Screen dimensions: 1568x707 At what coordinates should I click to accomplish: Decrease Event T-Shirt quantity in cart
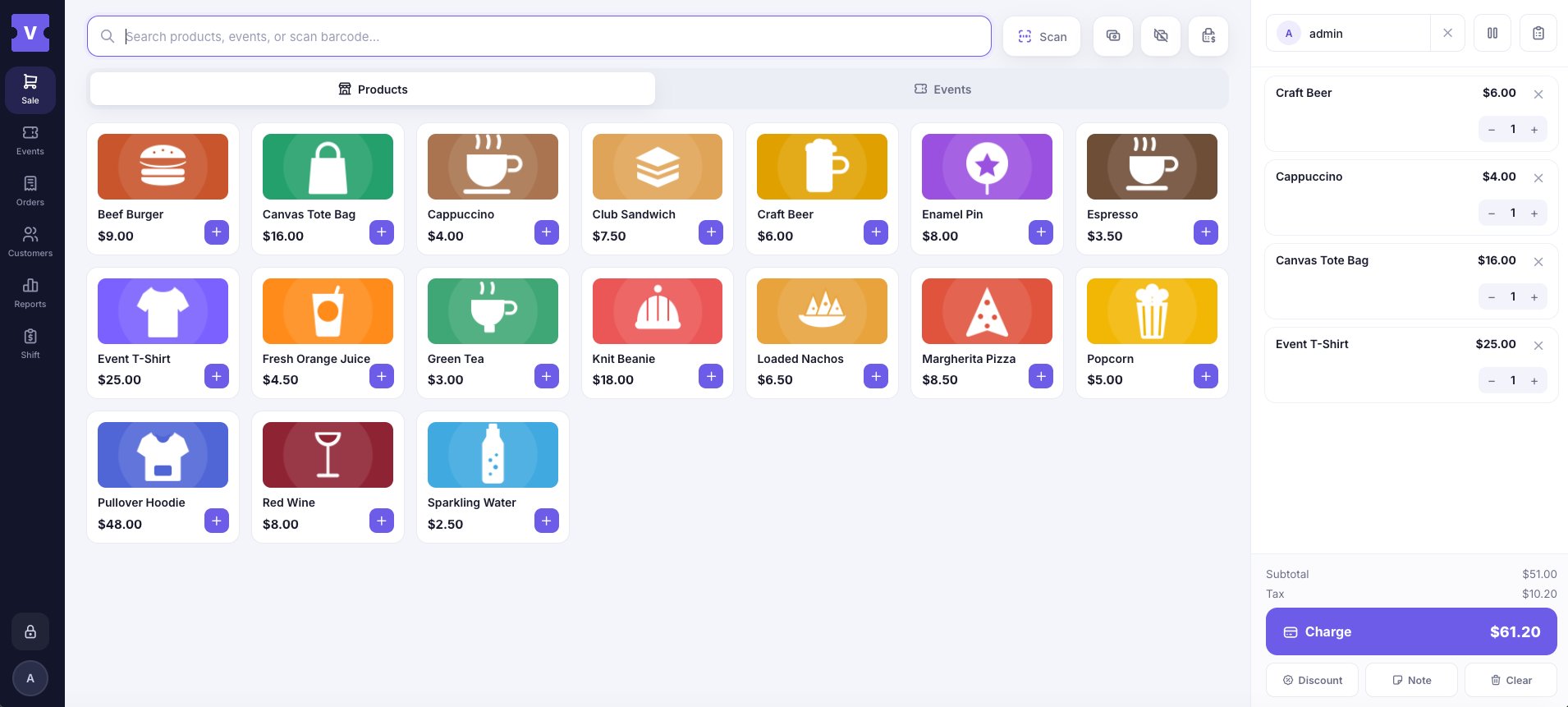pos(1492,381)
